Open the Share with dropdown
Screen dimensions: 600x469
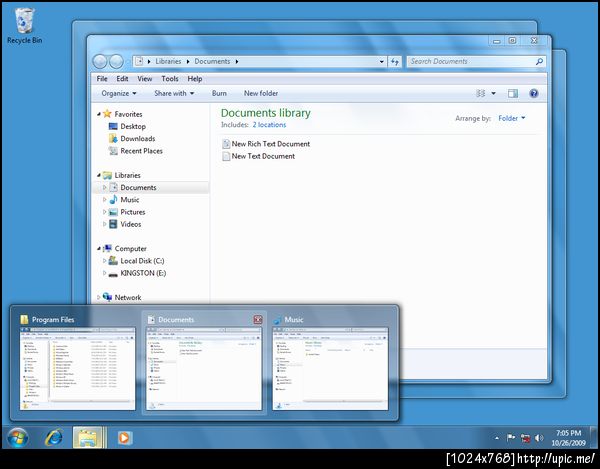point(174,93)
